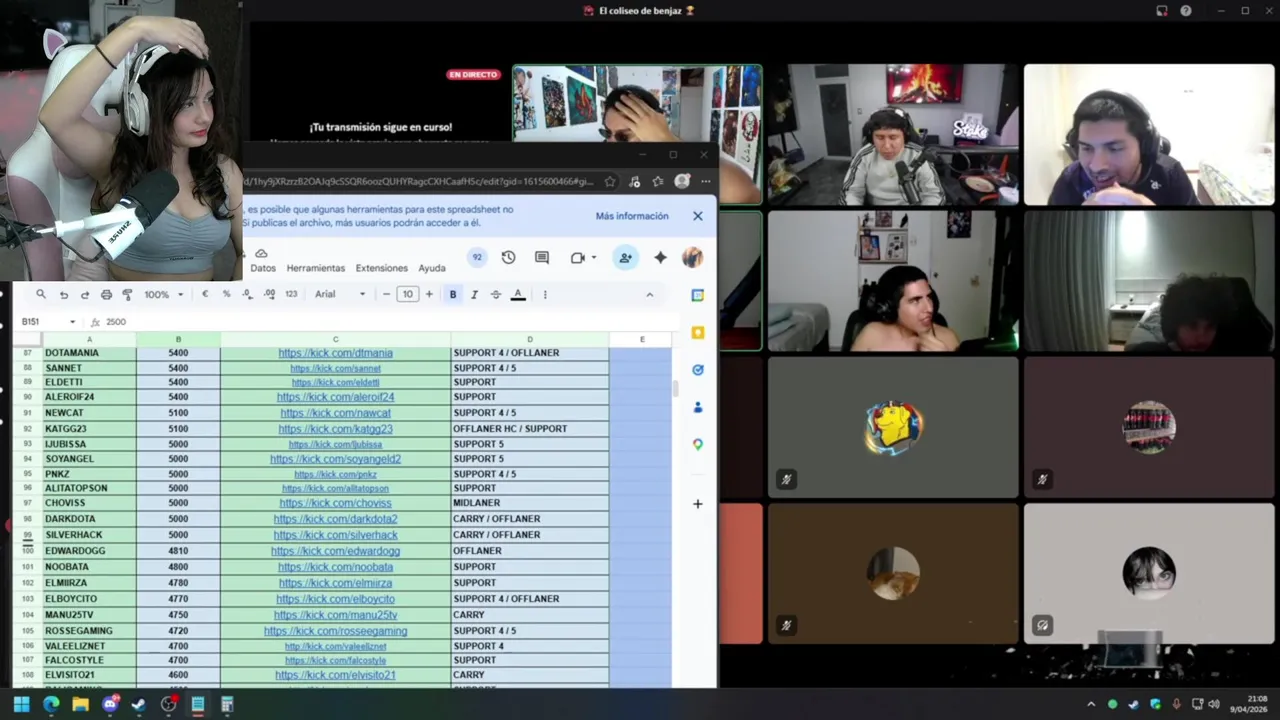Image resolution: width=1280 pixels, height=720 pixels.
Task: Open more toolbar options (three dots)
Action: click(545, 294)
